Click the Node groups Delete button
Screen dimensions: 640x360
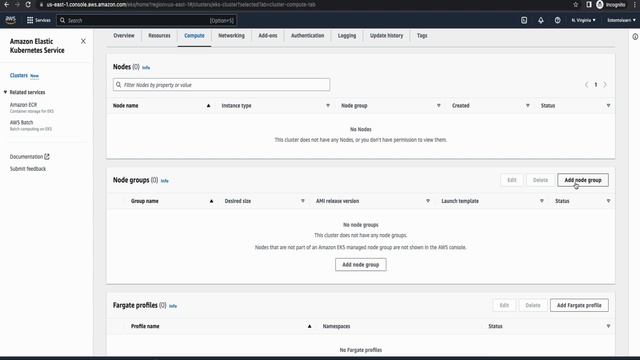coord(540,180)
